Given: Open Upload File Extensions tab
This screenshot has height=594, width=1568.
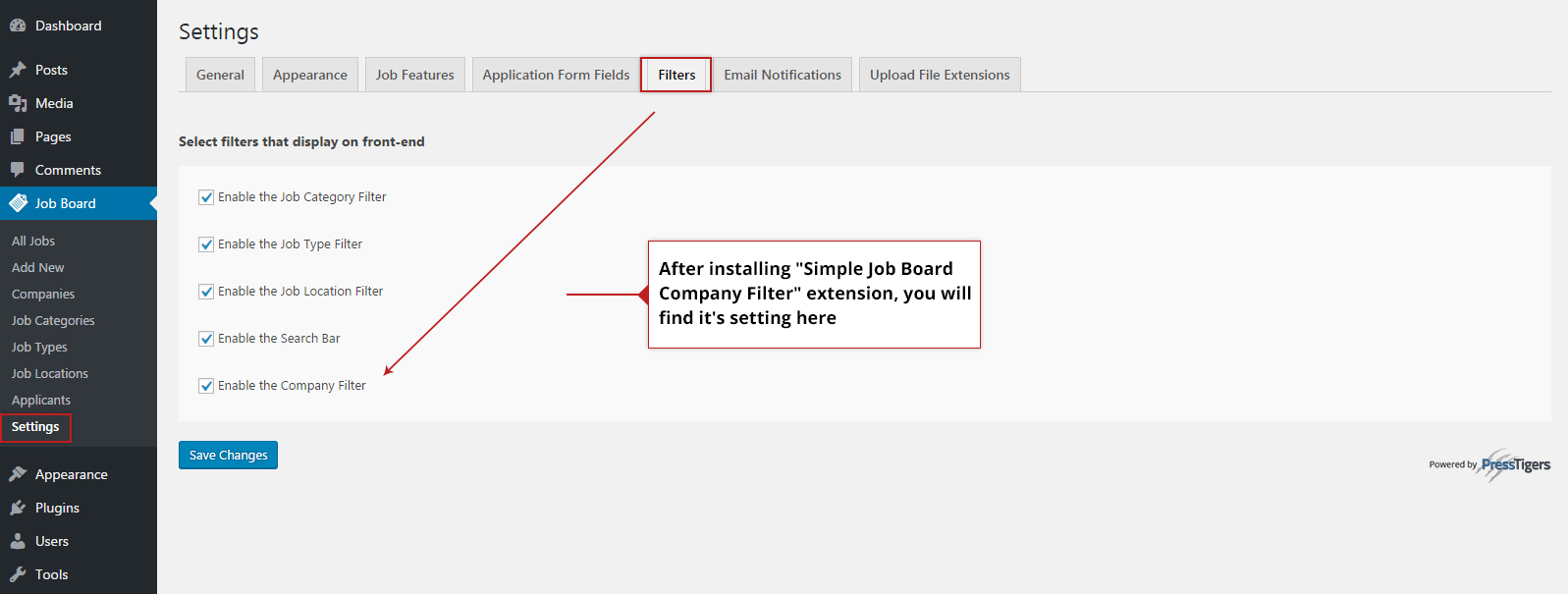Looking at the screenshot, I should tap(940, 75).
